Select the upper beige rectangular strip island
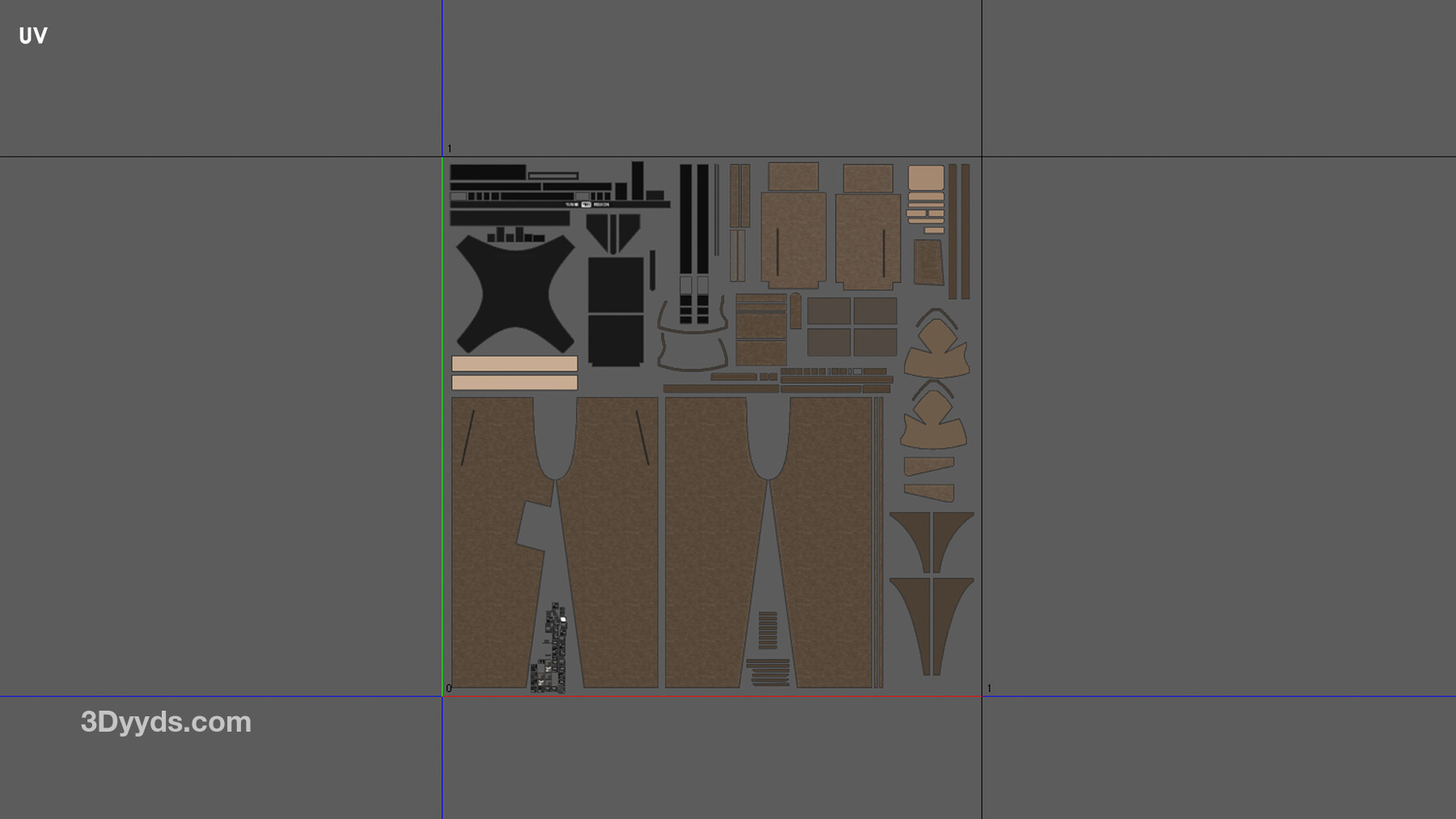This screenshot has width=1456, height=819. (x=514, y=364)
